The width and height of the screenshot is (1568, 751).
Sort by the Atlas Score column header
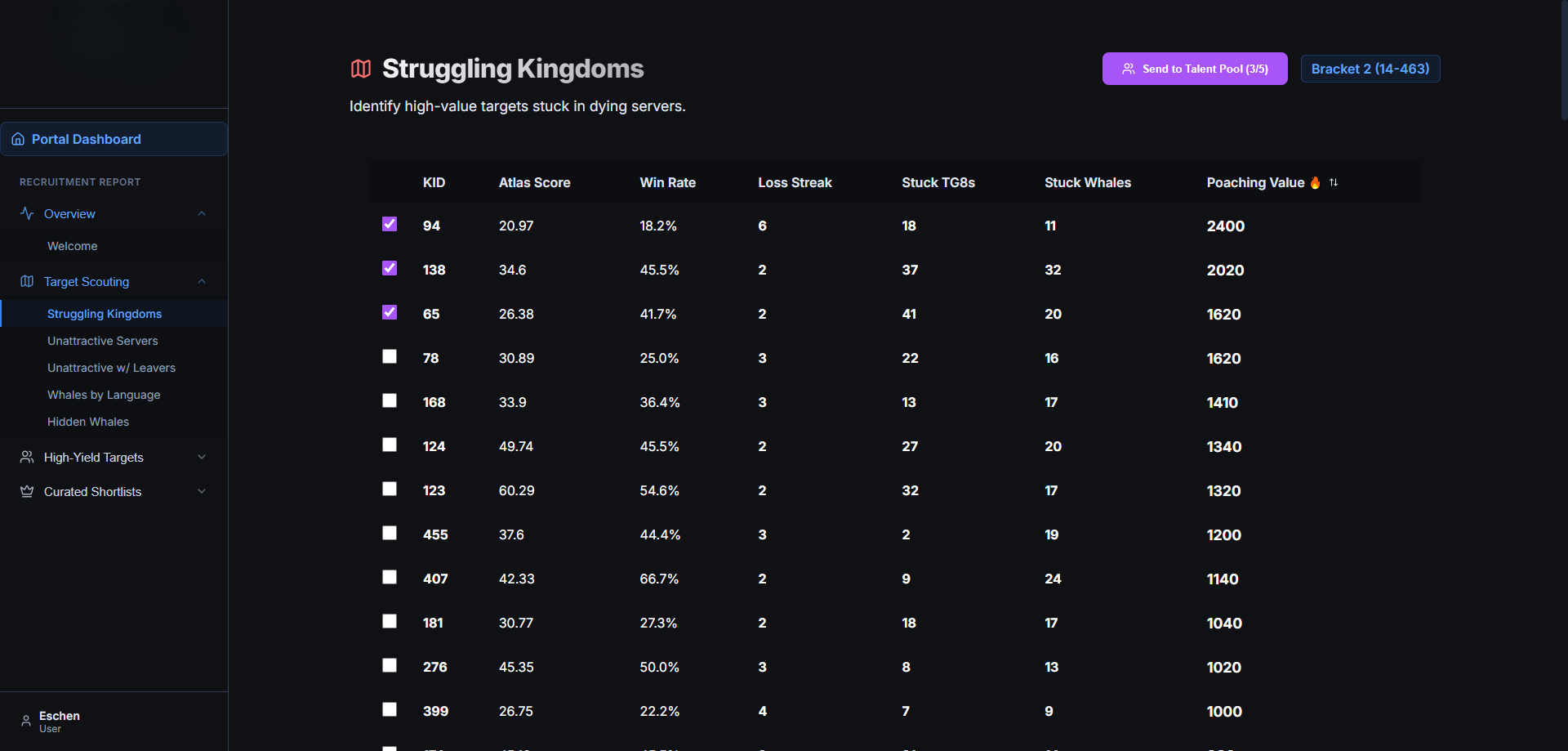click(535, 182)
